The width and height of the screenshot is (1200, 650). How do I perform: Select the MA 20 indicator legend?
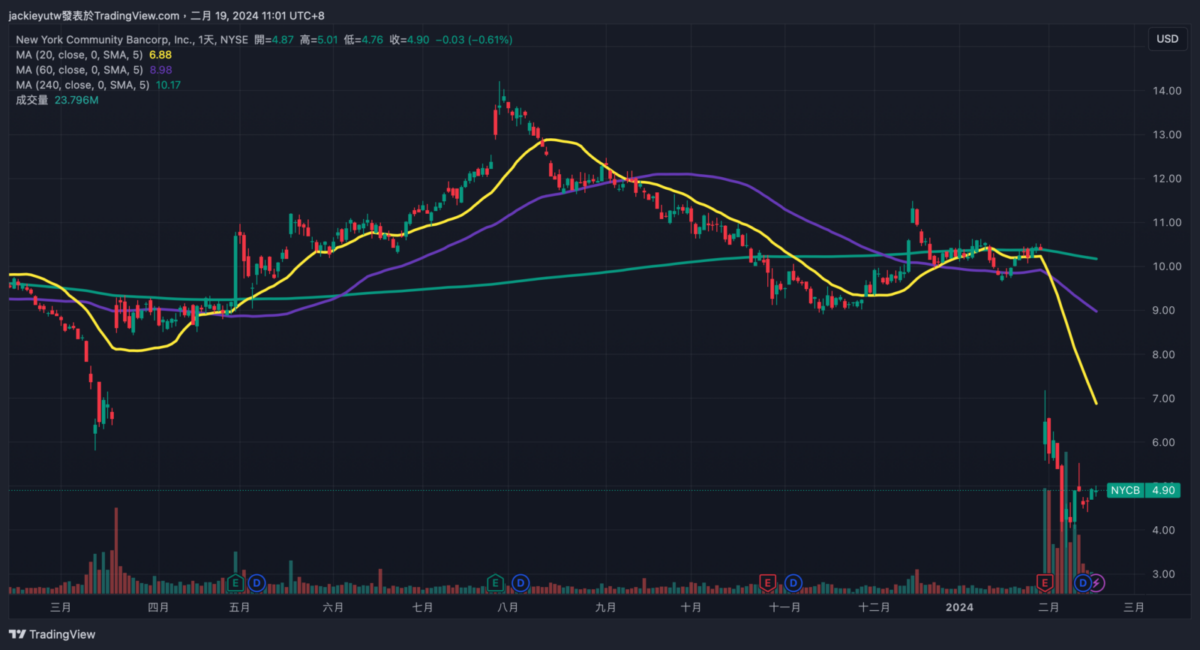click(80, 54)
